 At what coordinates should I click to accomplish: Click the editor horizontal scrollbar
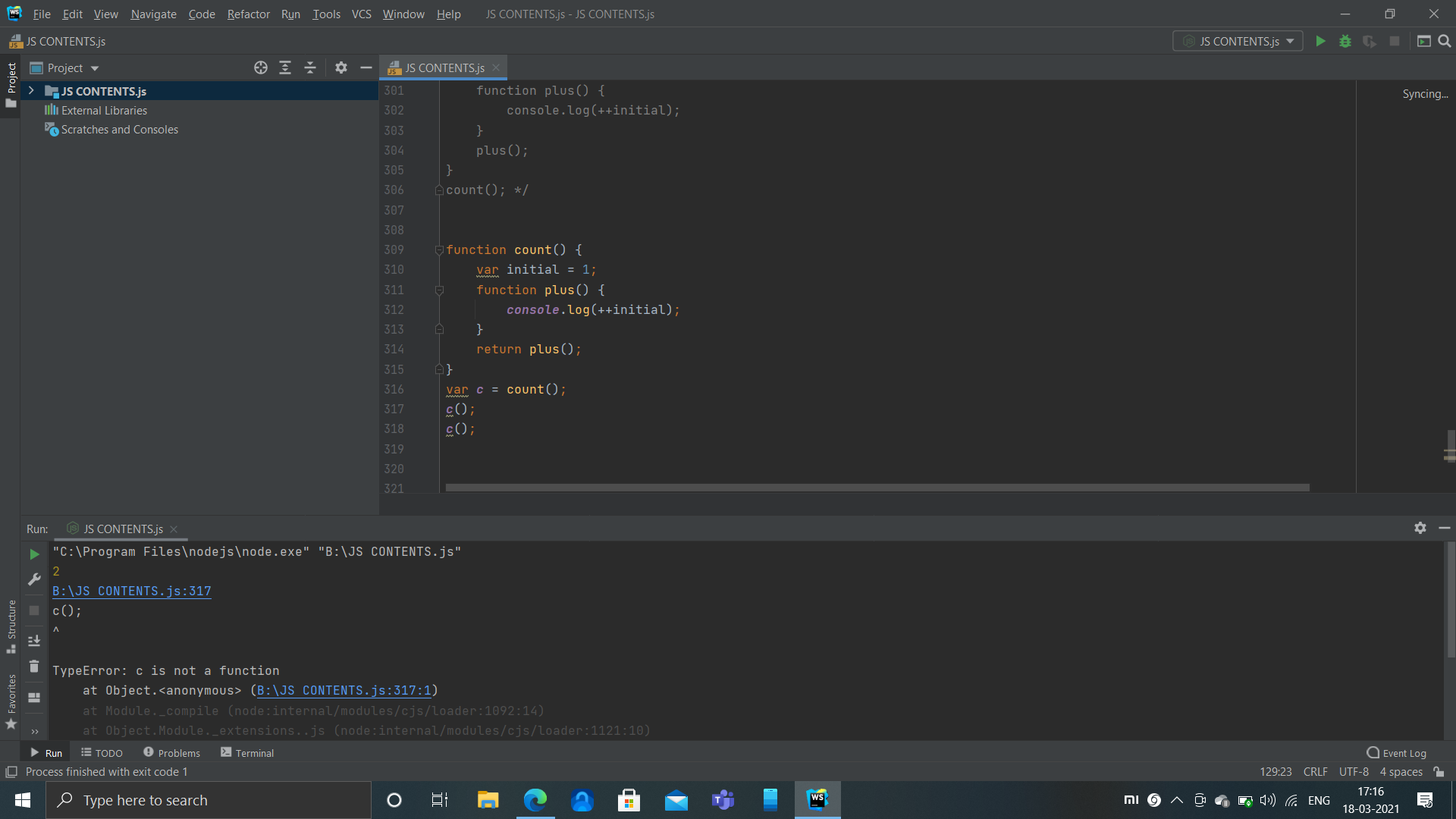pos(877,488)
